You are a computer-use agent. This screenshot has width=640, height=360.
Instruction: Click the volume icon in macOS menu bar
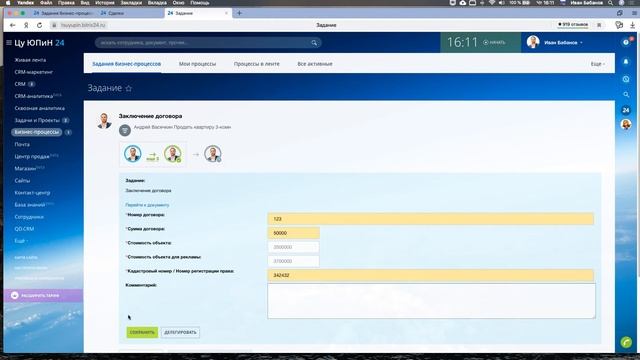[x=502, y=2]
